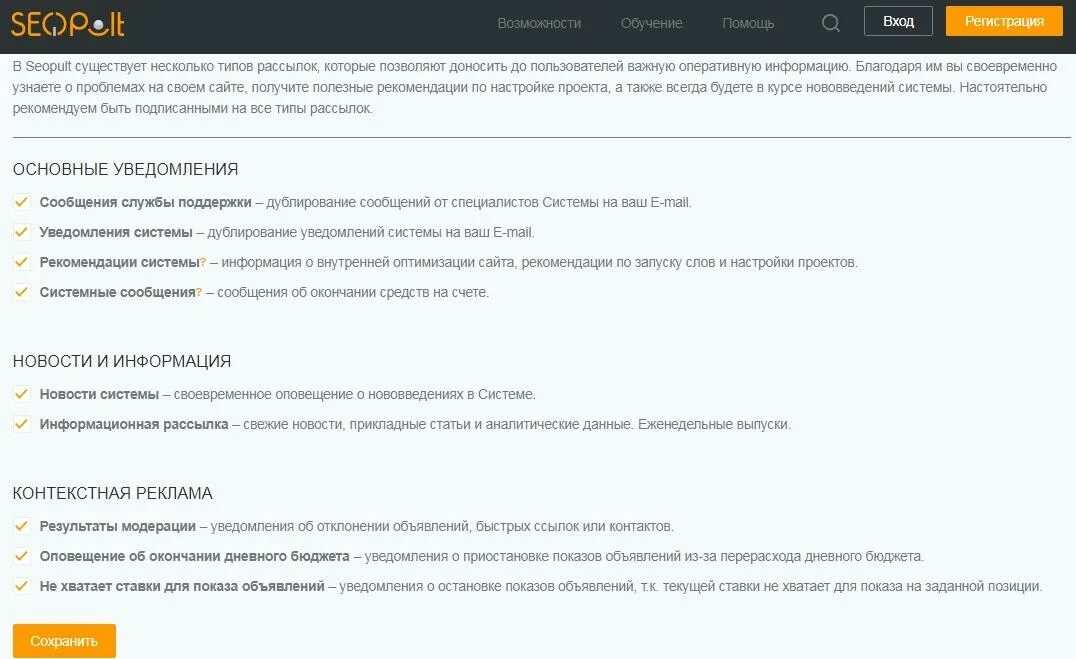Toggle Уведомления системы checkbox

(x=21, y=232)
